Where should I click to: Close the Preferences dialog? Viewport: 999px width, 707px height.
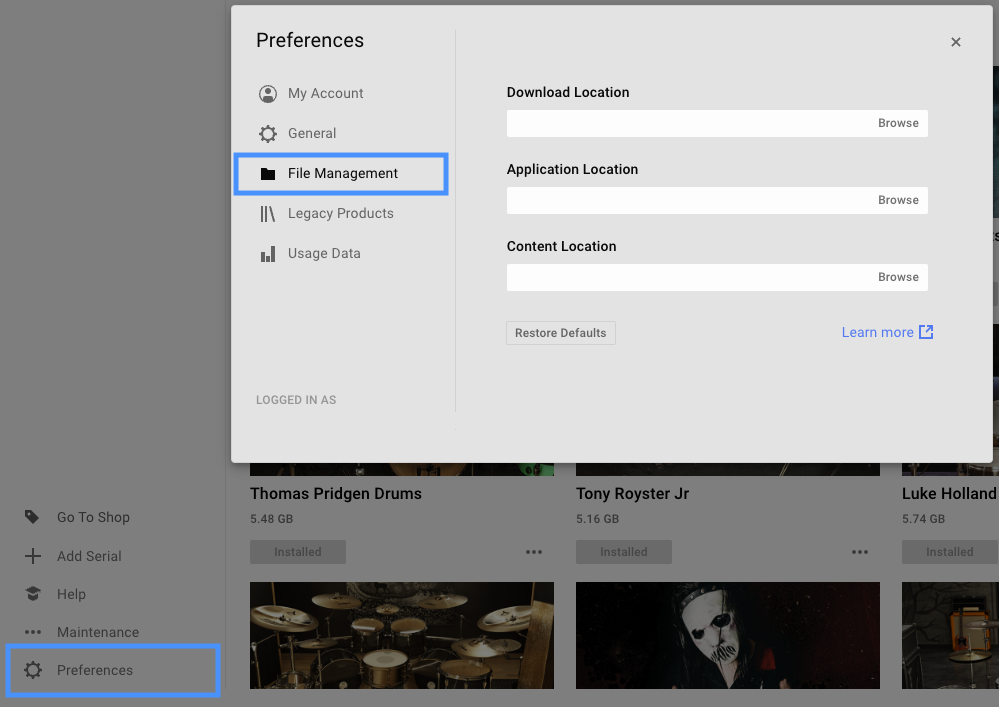956,42
